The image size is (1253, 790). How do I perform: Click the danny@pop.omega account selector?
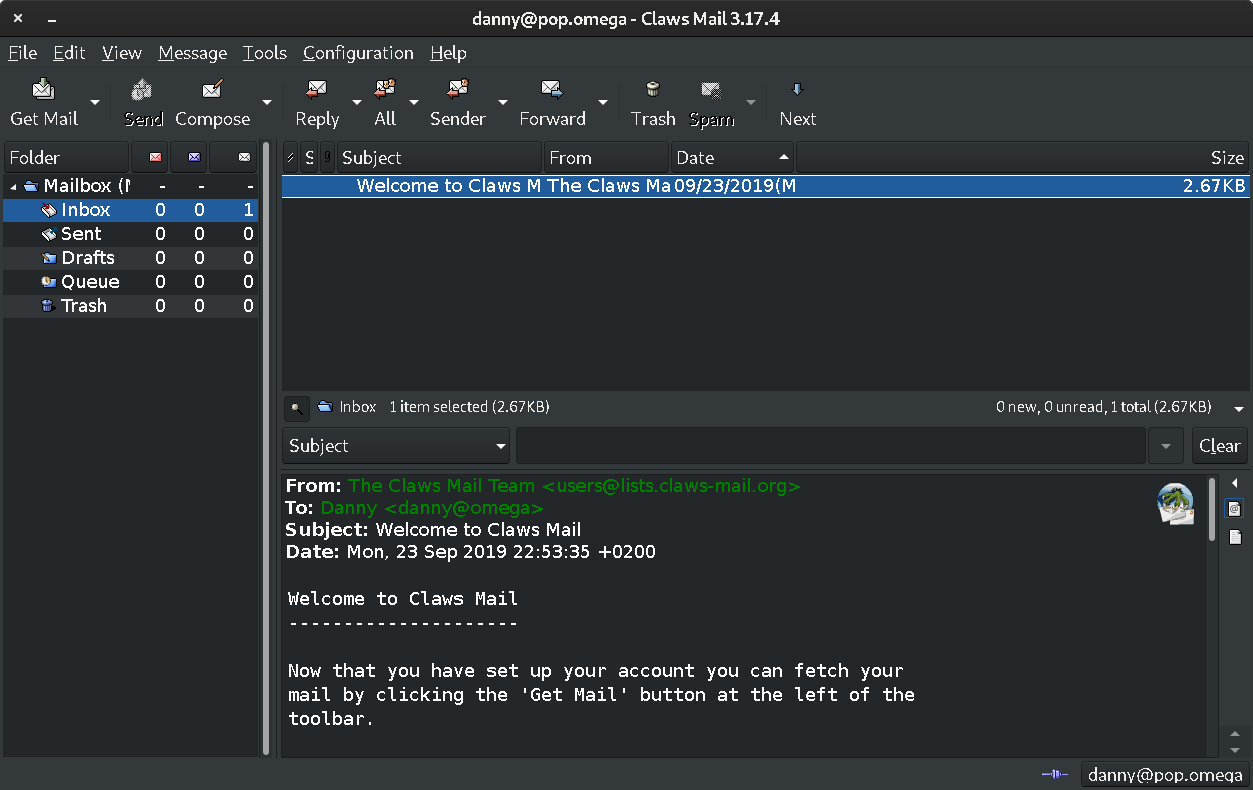1164,774
